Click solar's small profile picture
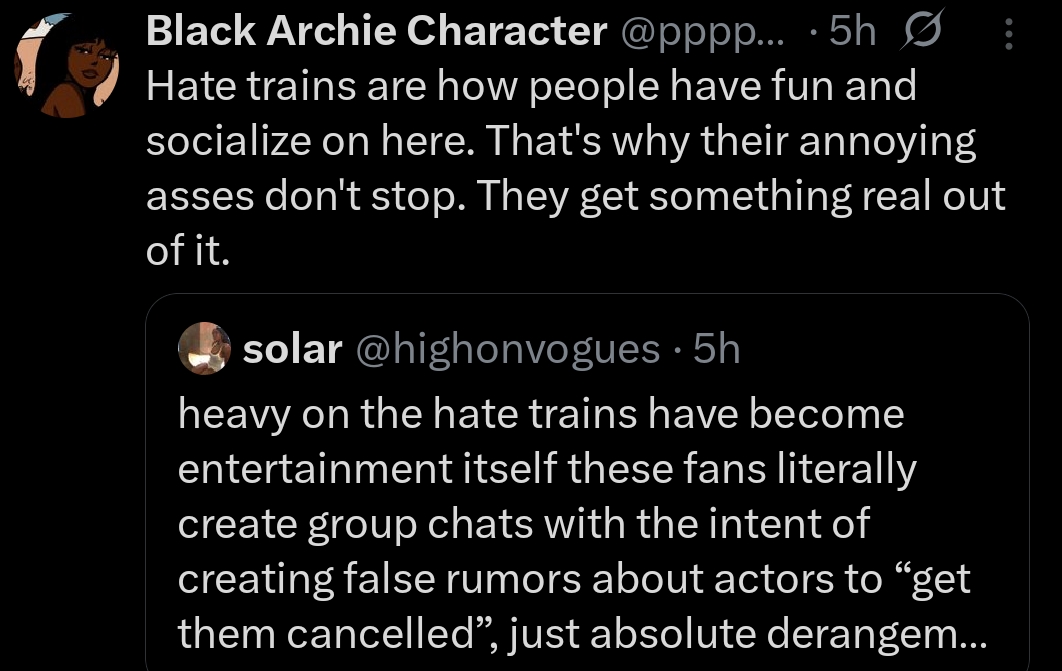This screenshot has height=671, width=1062. 203,349
